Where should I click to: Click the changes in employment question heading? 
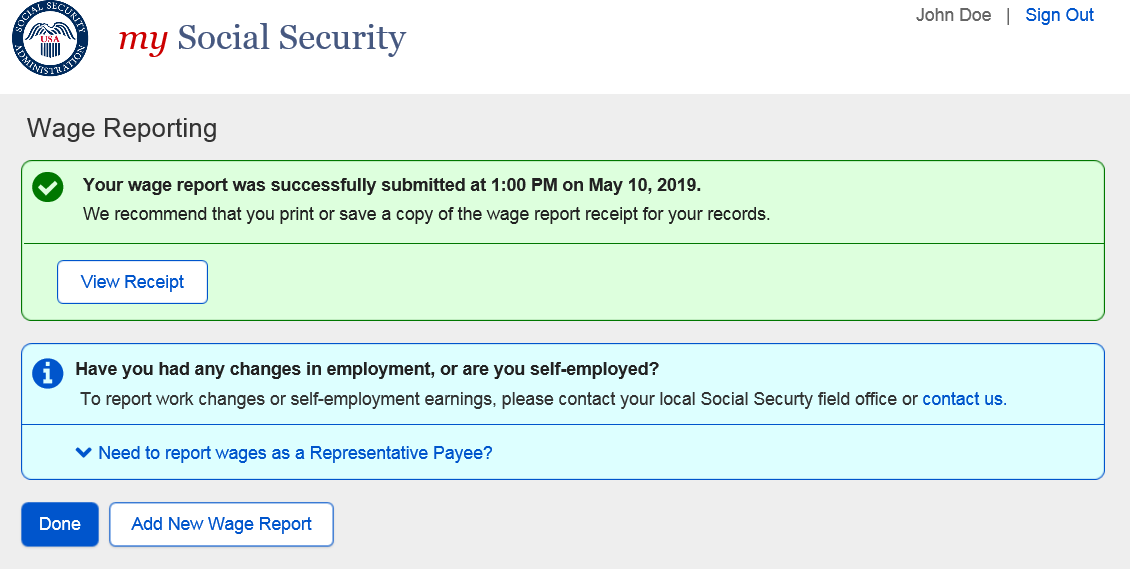coord(367,369)
